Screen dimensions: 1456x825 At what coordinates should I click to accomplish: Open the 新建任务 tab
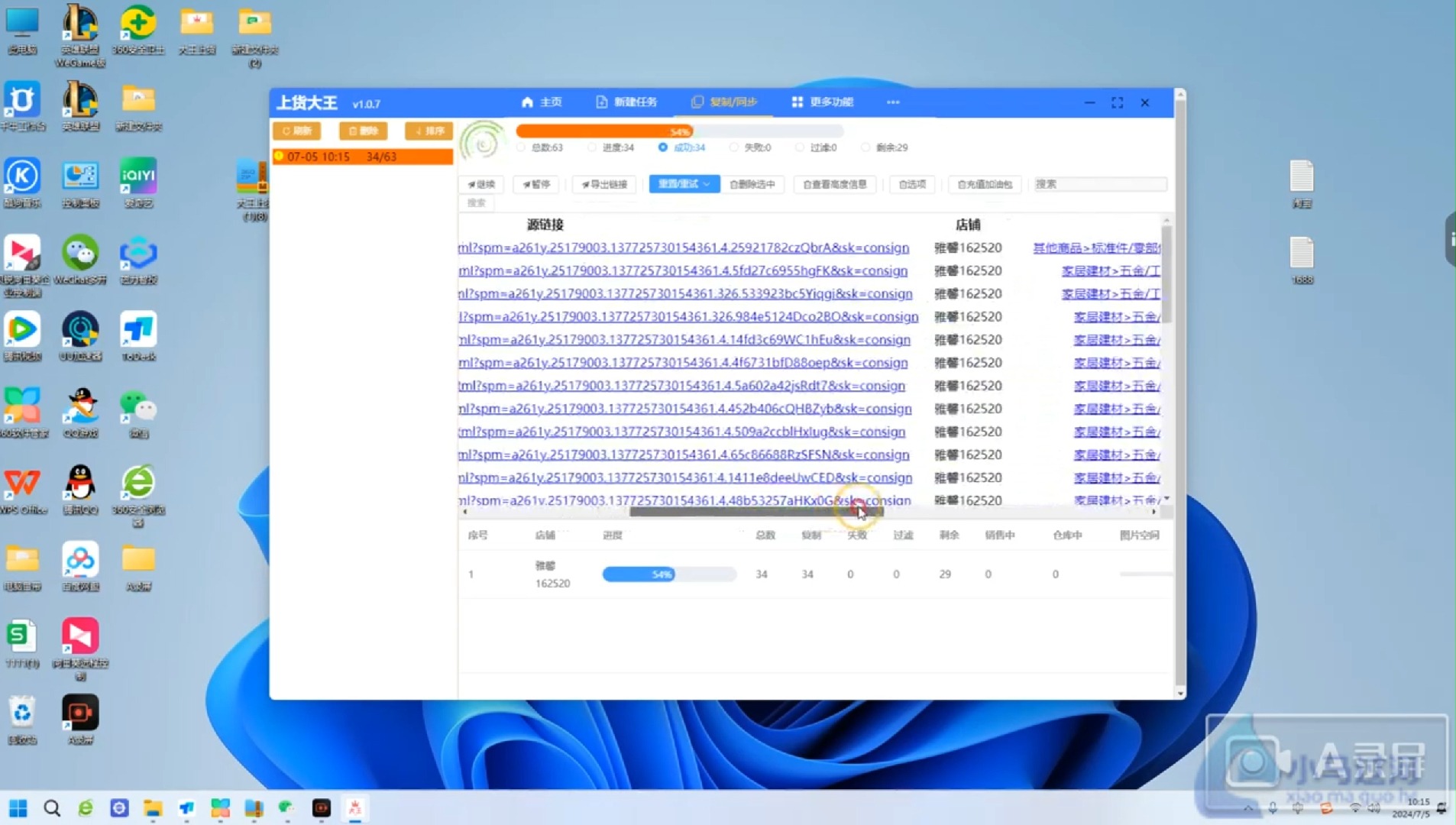(x=626, y=102)
